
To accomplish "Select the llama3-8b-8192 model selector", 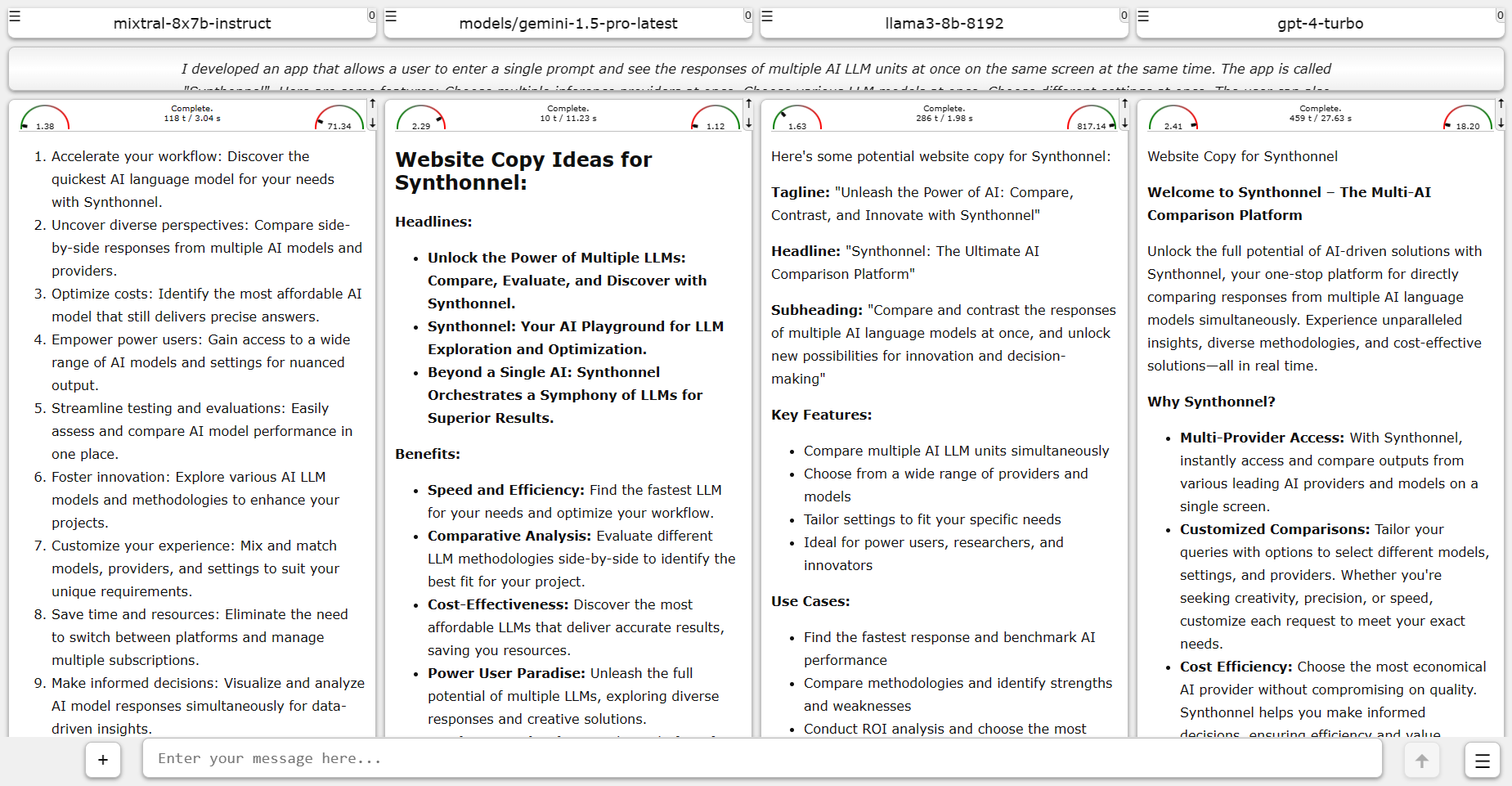I will click(944, 23).
